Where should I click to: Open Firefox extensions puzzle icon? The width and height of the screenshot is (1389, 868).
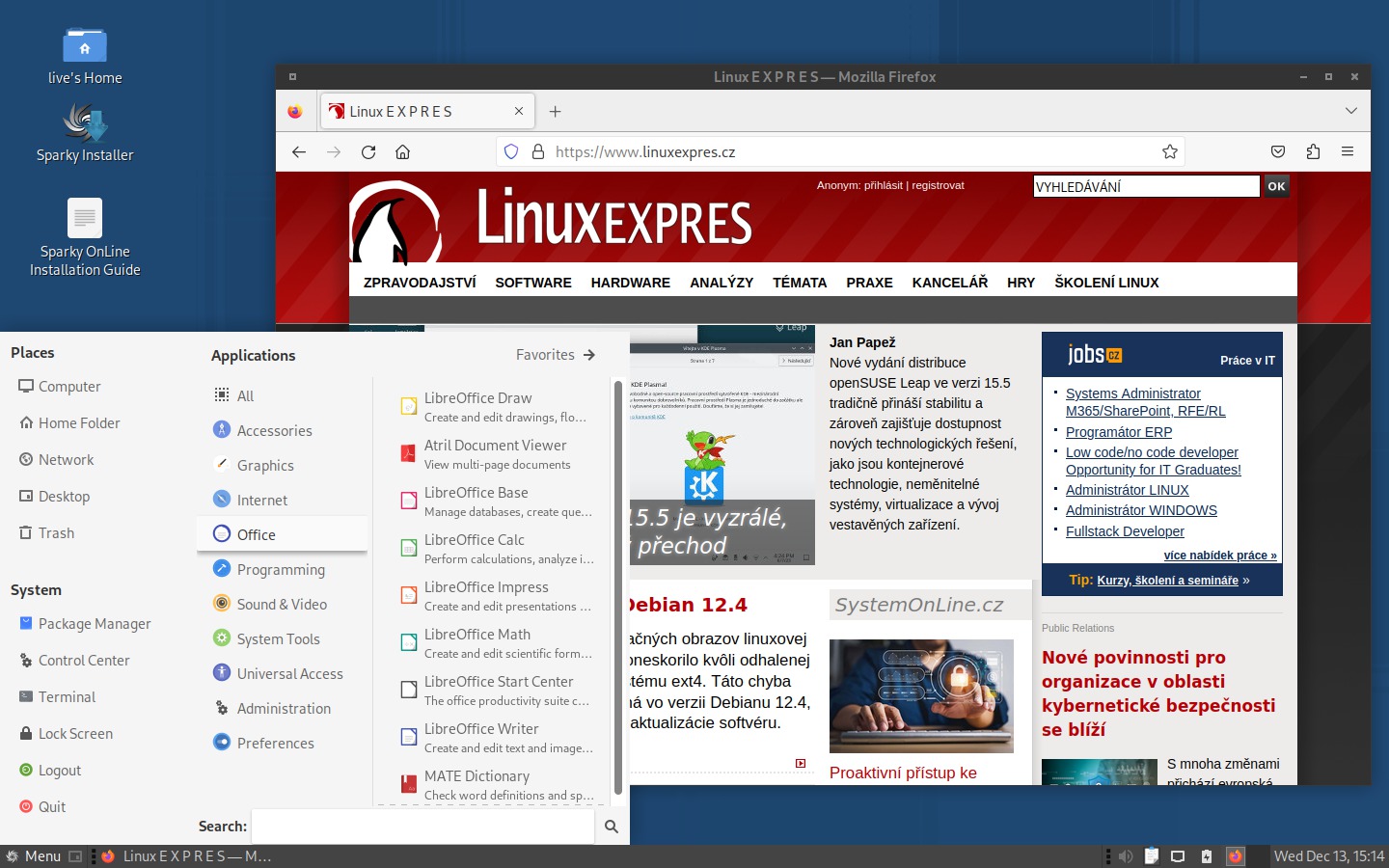coord(1313,151)
